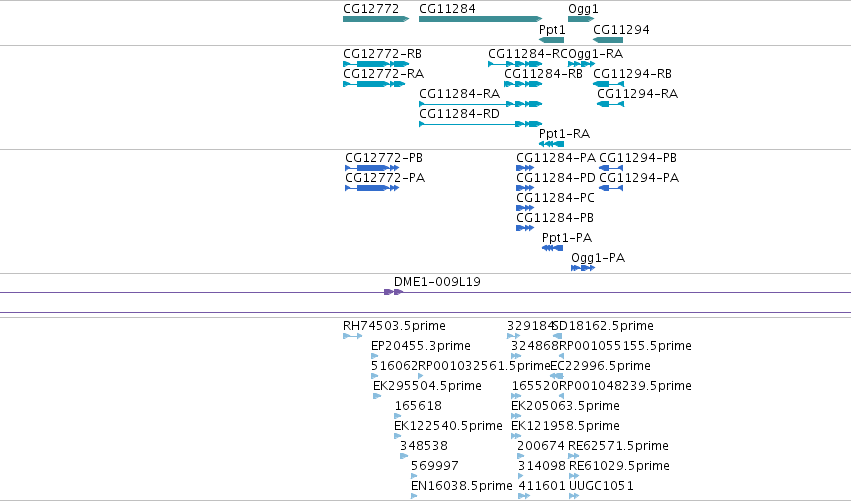
Task: Select EST EC22996.5prime
Action: coord(601,366)
